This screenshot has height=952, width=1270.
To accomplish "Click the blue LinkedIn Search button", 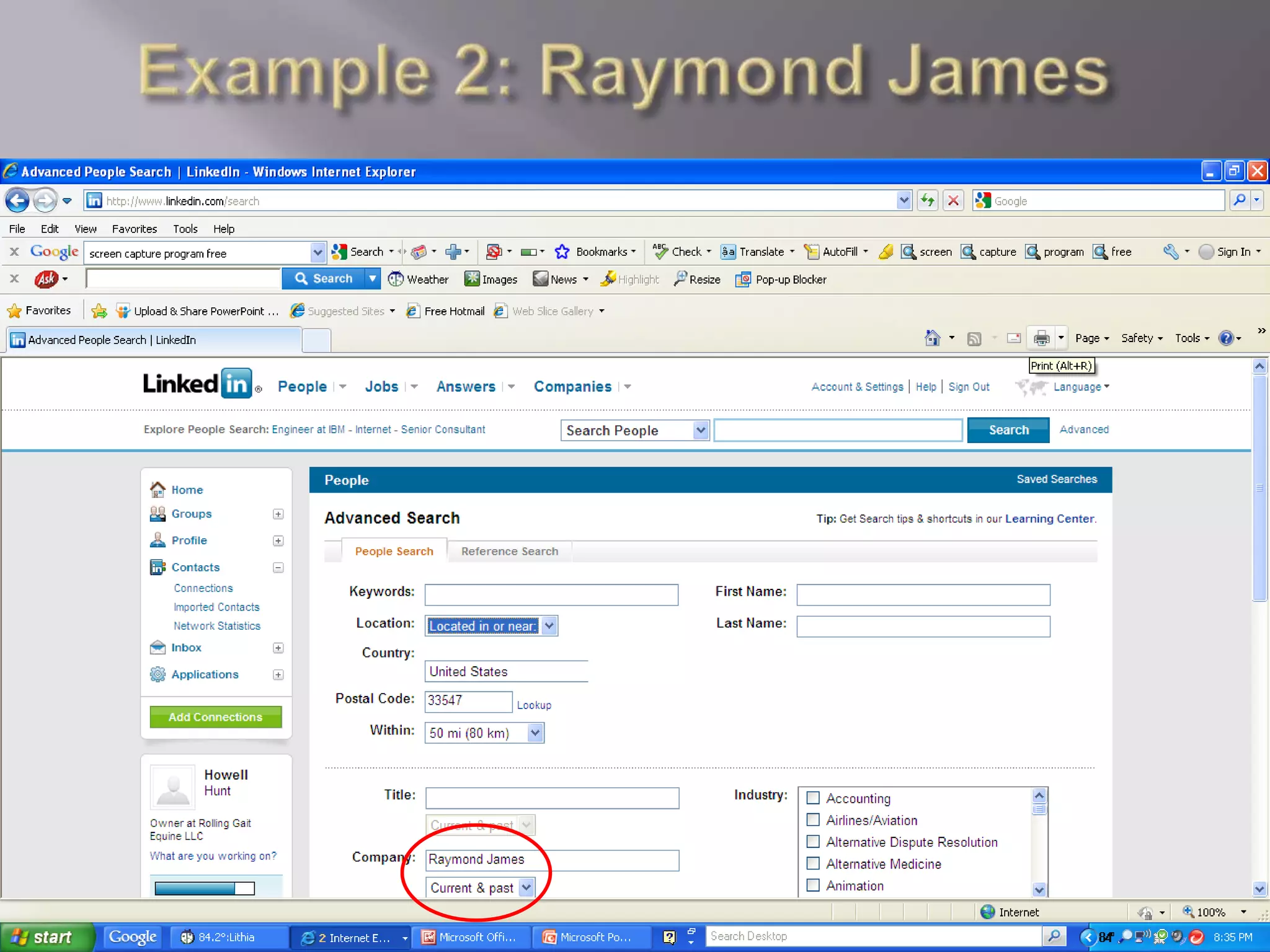I will (1008, 430).
